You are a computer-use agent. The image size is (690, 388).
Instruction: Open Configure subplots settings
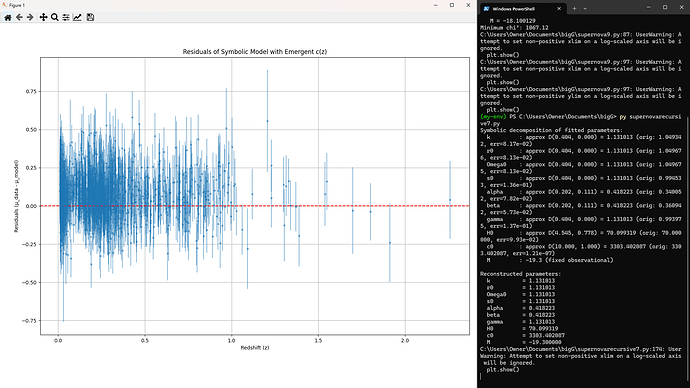click(x=66, y=17)
